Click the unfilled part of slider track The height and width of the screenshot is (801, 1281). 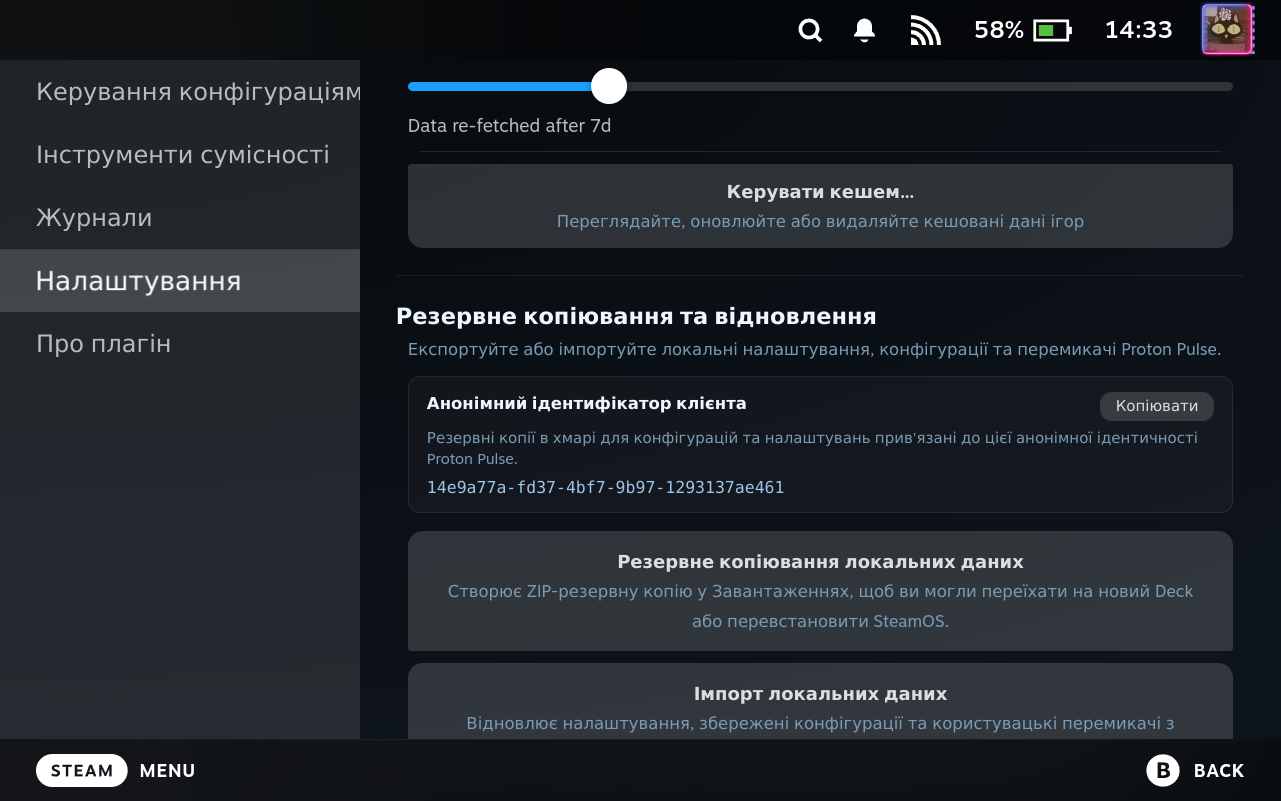click(930, 86)
